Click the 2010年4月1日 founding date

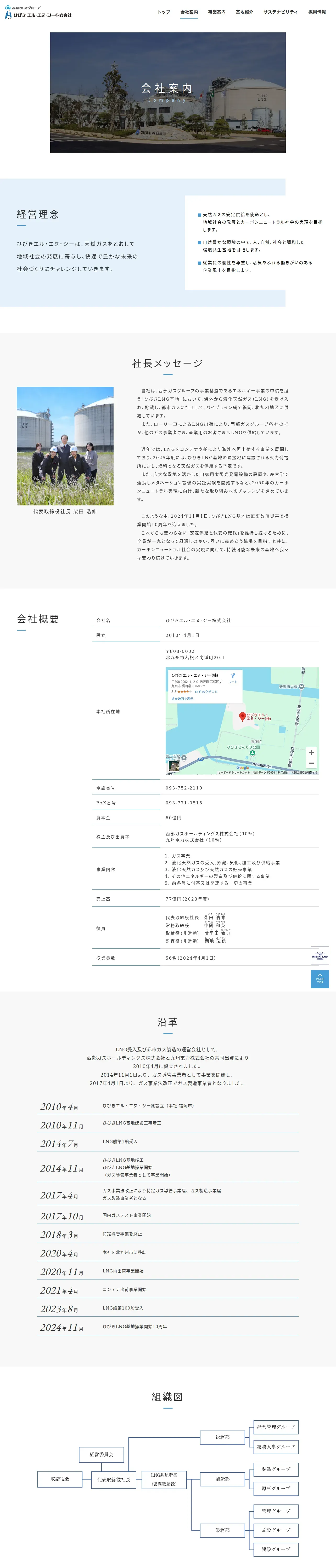click(x=182, y=636)
